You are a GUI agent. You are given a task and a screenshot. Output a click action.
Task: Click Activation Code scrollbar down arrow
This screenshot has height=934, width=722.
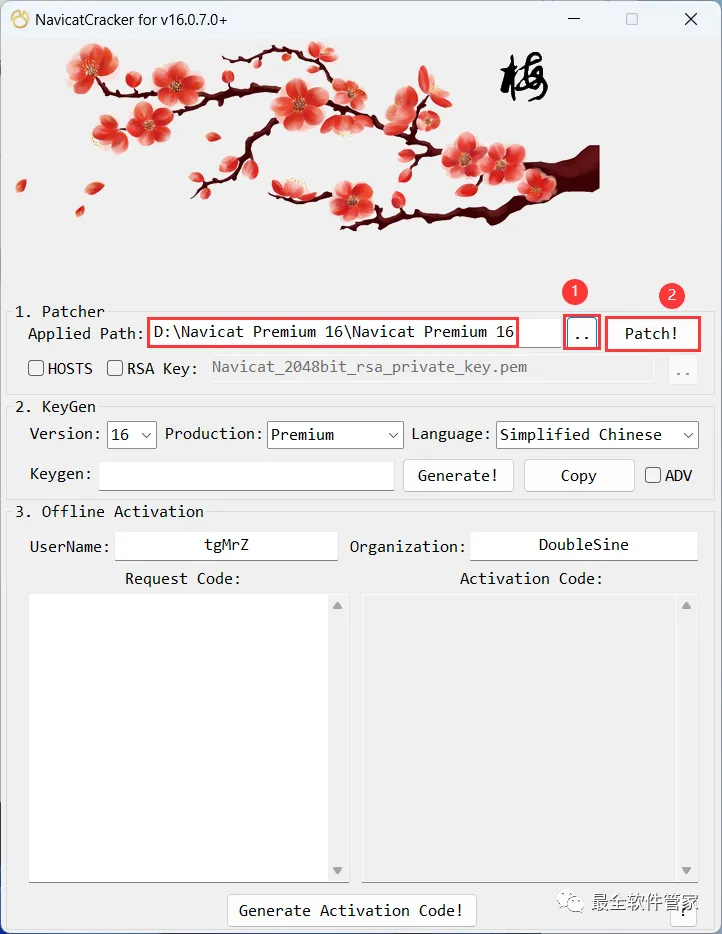point(686,870)
